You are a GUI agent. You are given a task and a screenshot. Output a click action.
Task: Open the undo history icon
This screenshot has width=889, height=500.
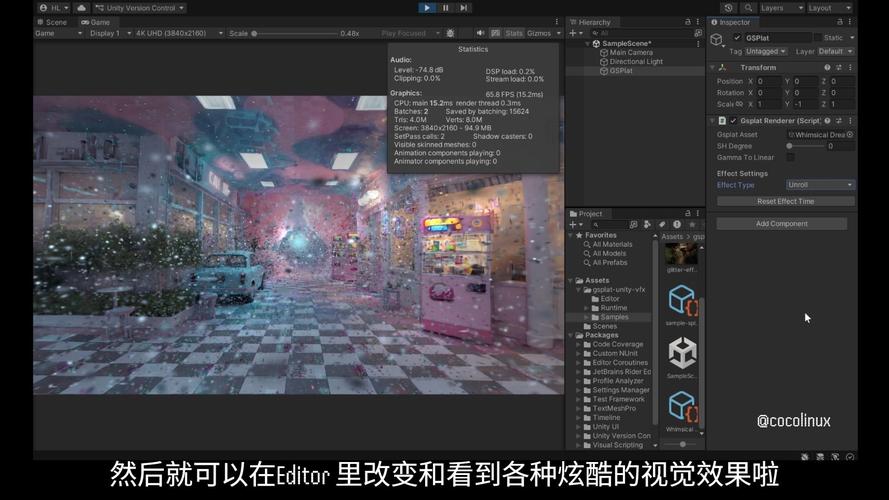coord(729,8)
